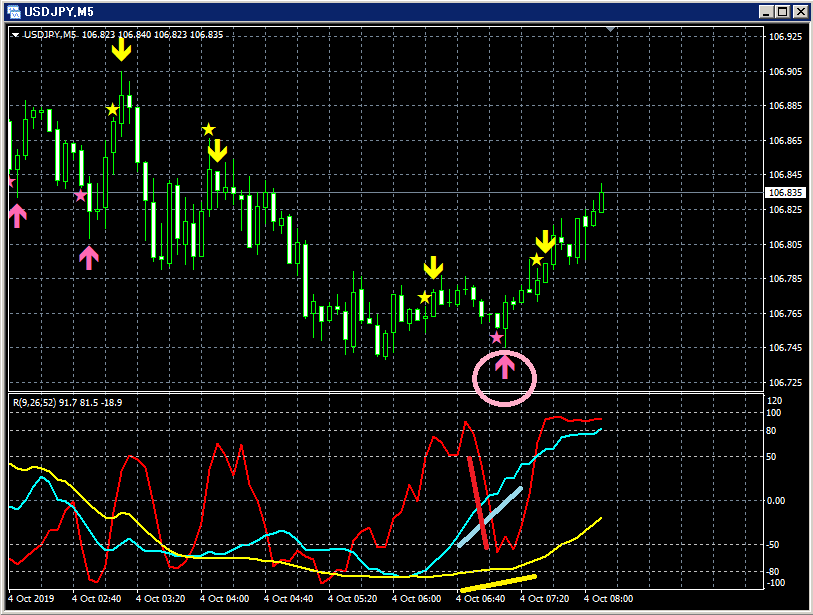Close the USDJPY,M5 chart window
The height and width of the screenshot is (615, 813).
click(x=800, y=12)
